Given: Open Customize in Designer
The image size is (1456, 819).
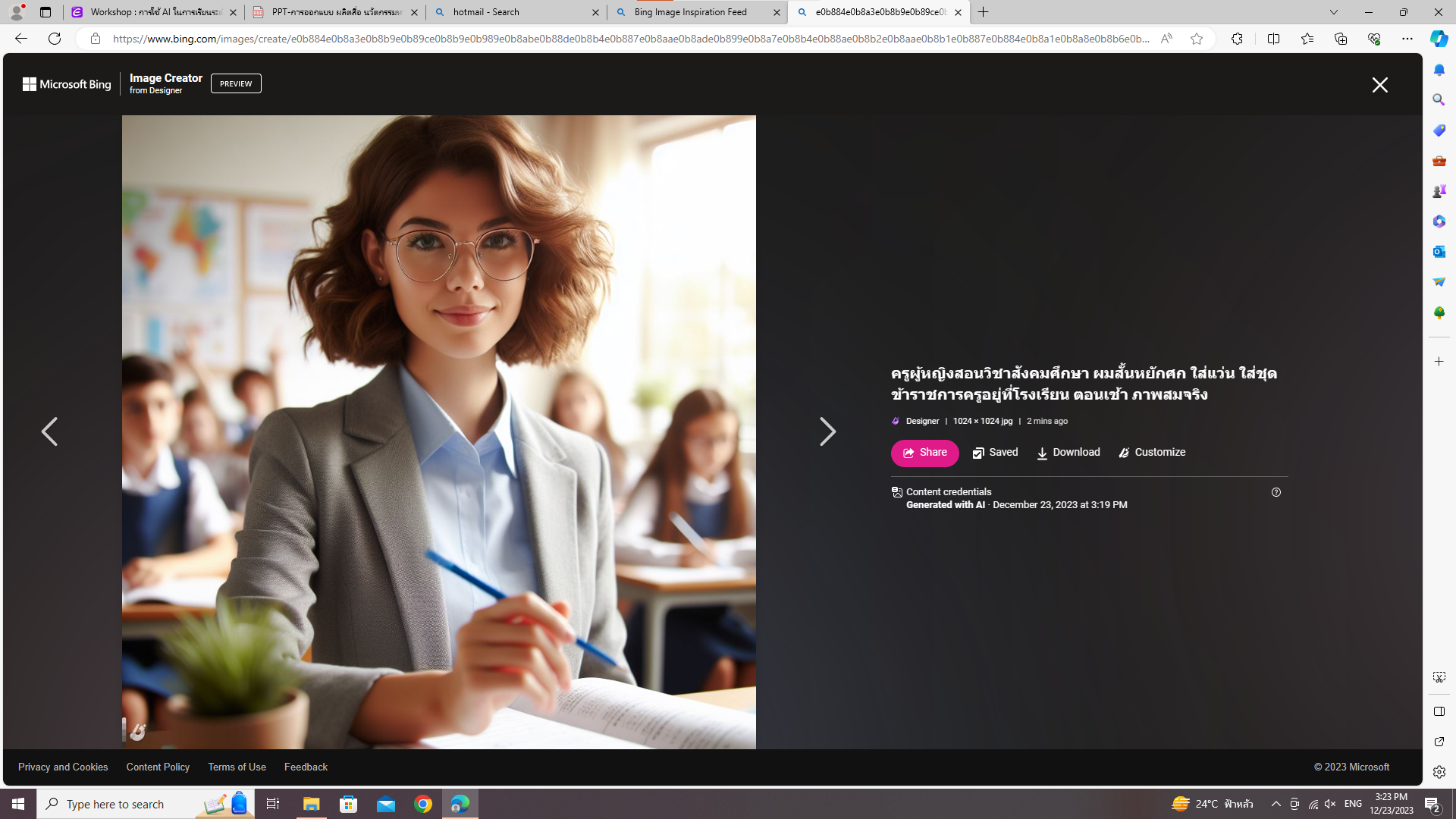Looking at the screenshot, I should click(x=1152, y=453).
